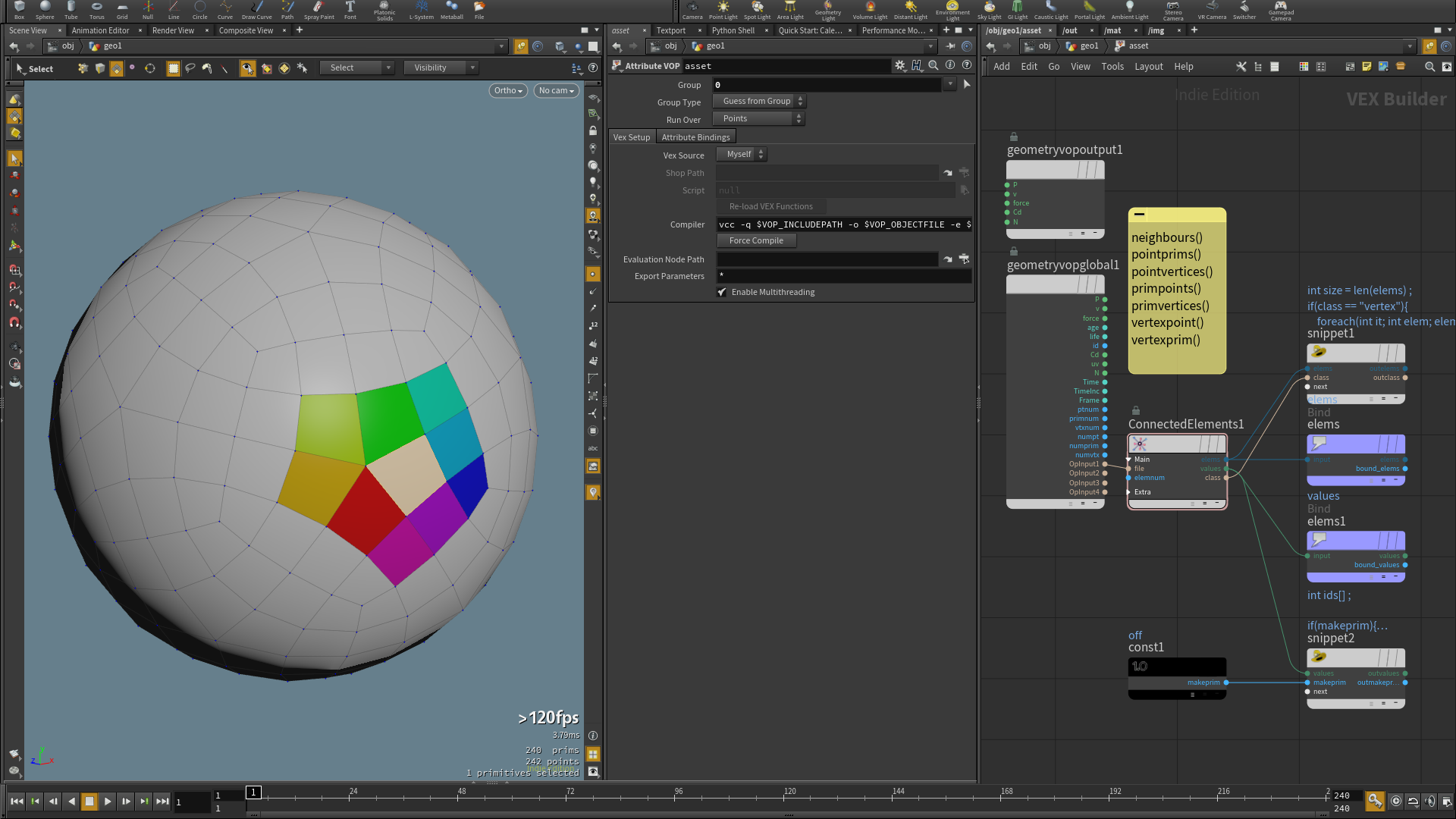Open the Vex Setup tab
This screenshot has height=819, width=1456.
pos(631,137)
